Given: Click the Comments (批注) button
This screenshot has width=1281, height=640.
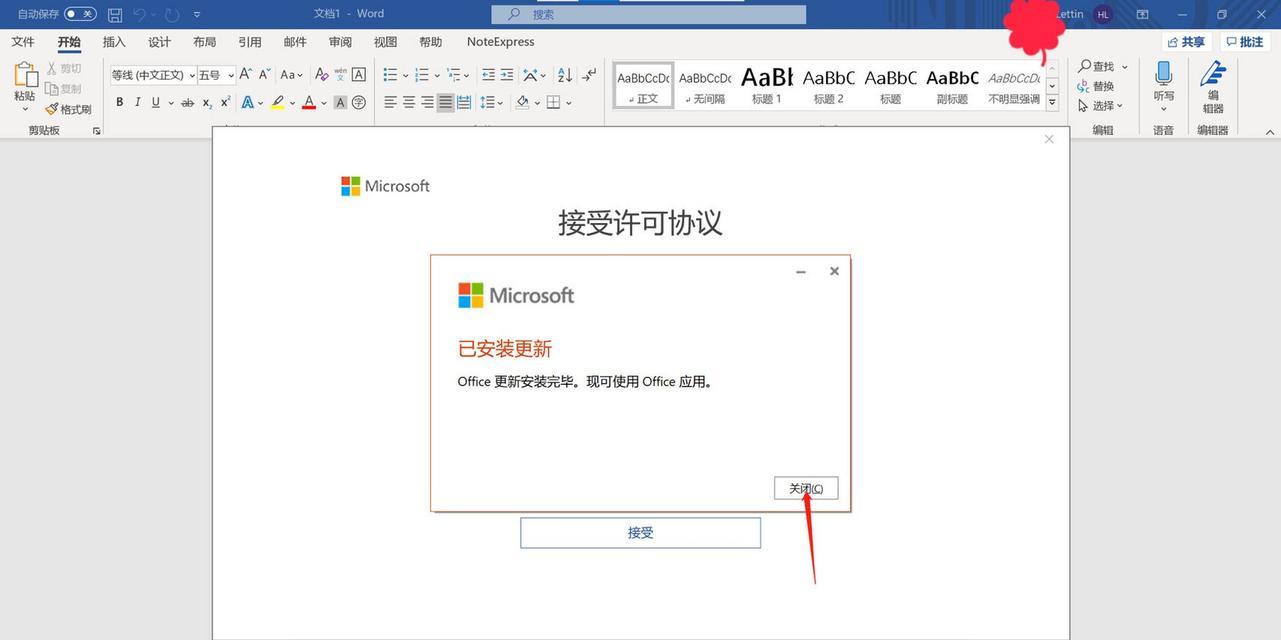Looking at the screenshot, I should pos(1244,42).
